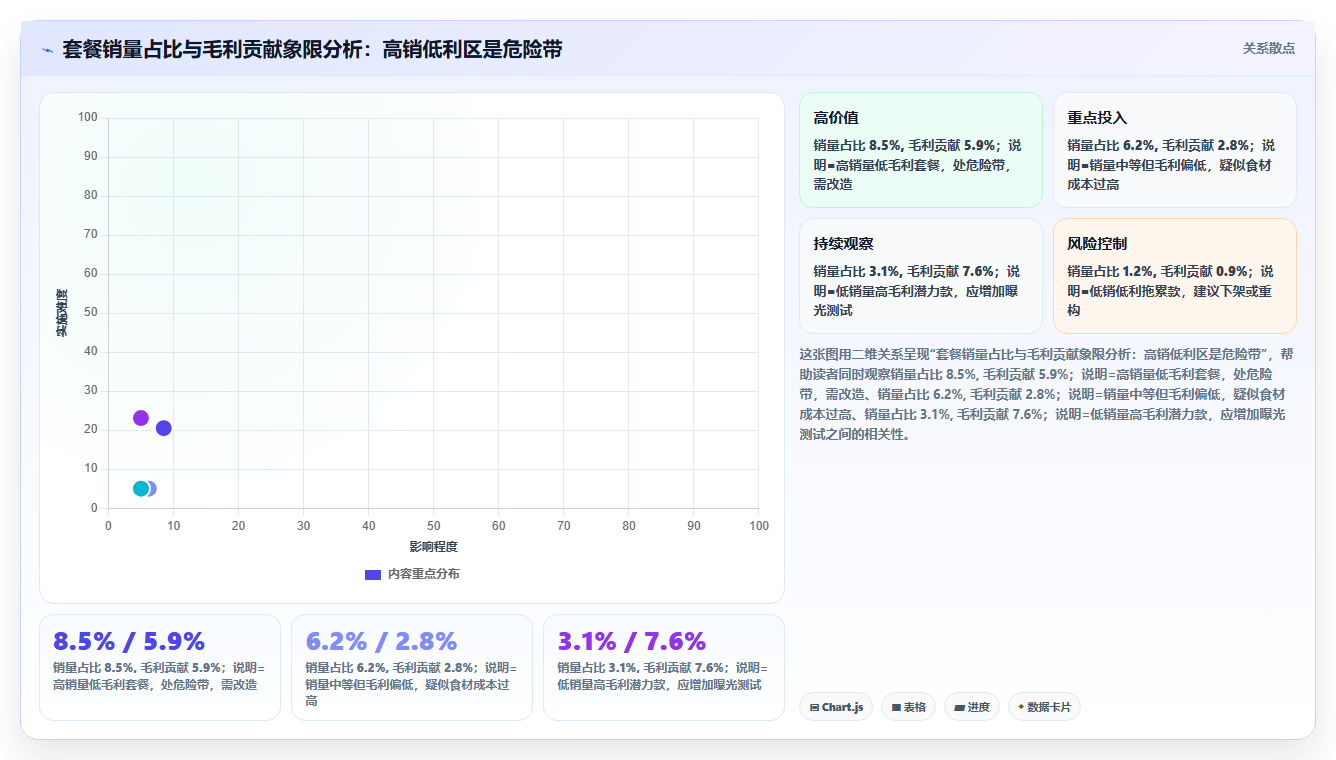1336x760 pixels.
Task: Click the x-axis tick label 90
Action: pos(694,526)
